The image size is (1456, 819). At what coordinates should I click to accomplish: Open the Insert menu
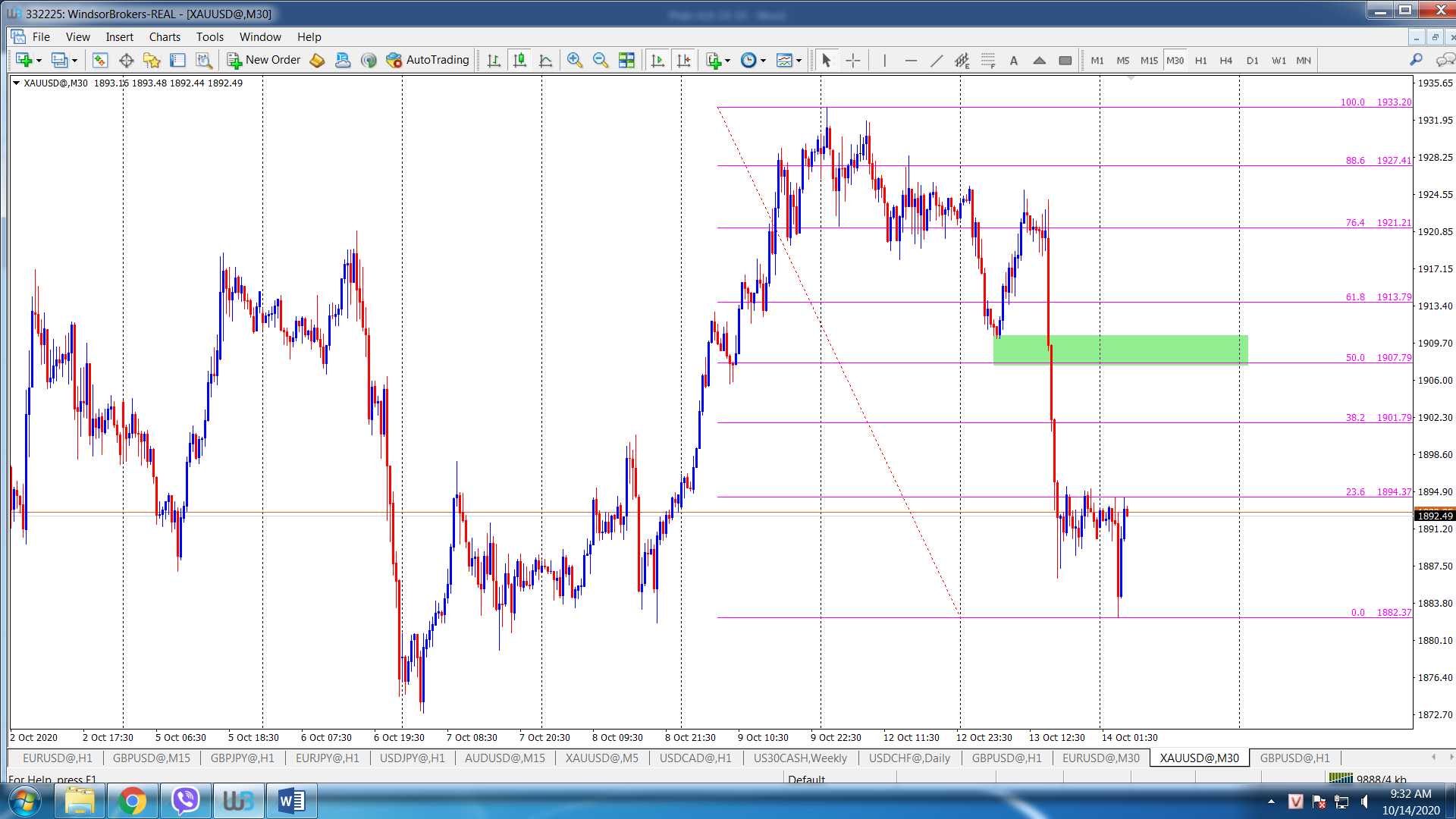(119, 36)
